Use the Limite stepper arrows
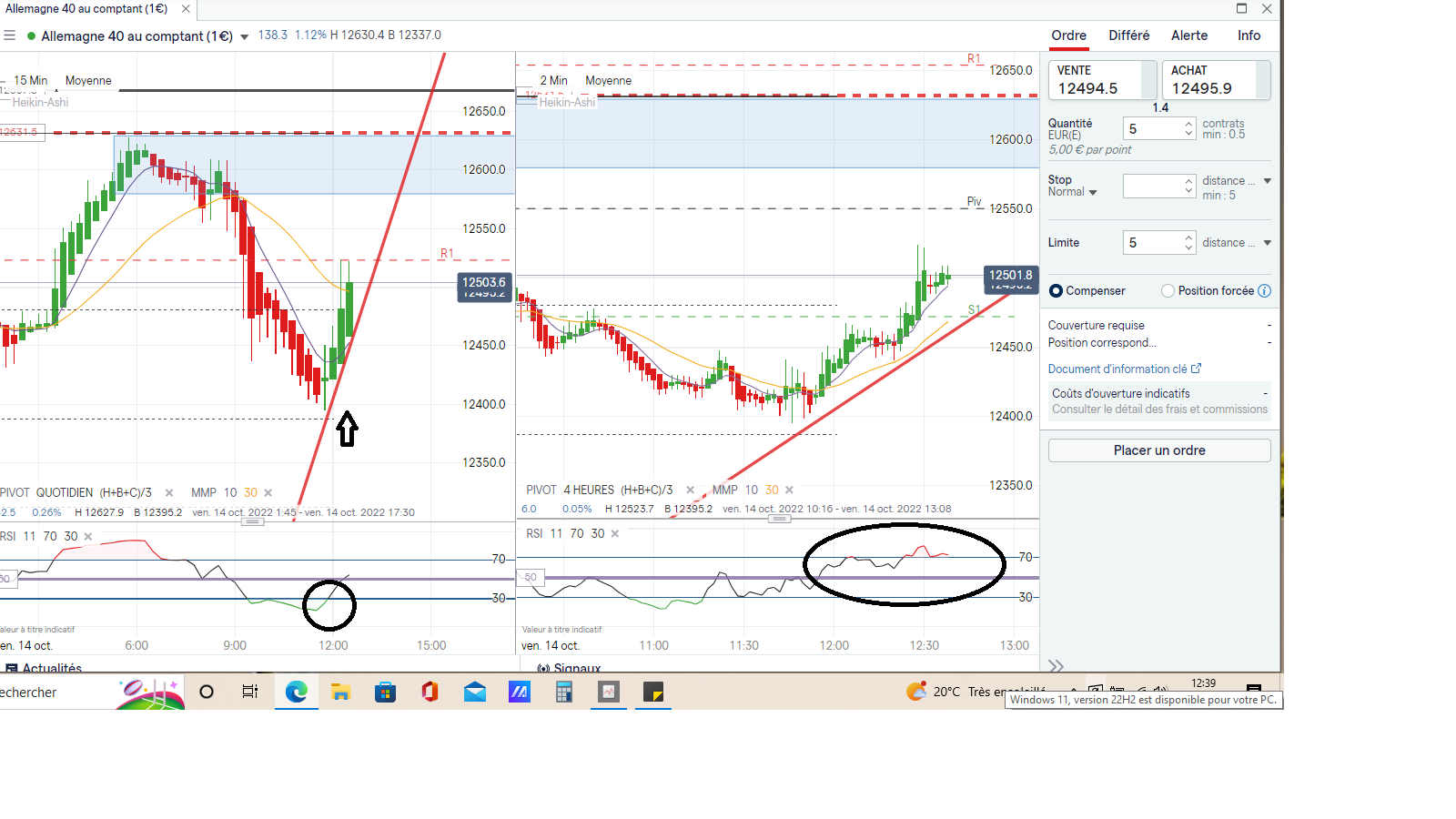This screenshot has width=1456, height=819. (1188, 243)
